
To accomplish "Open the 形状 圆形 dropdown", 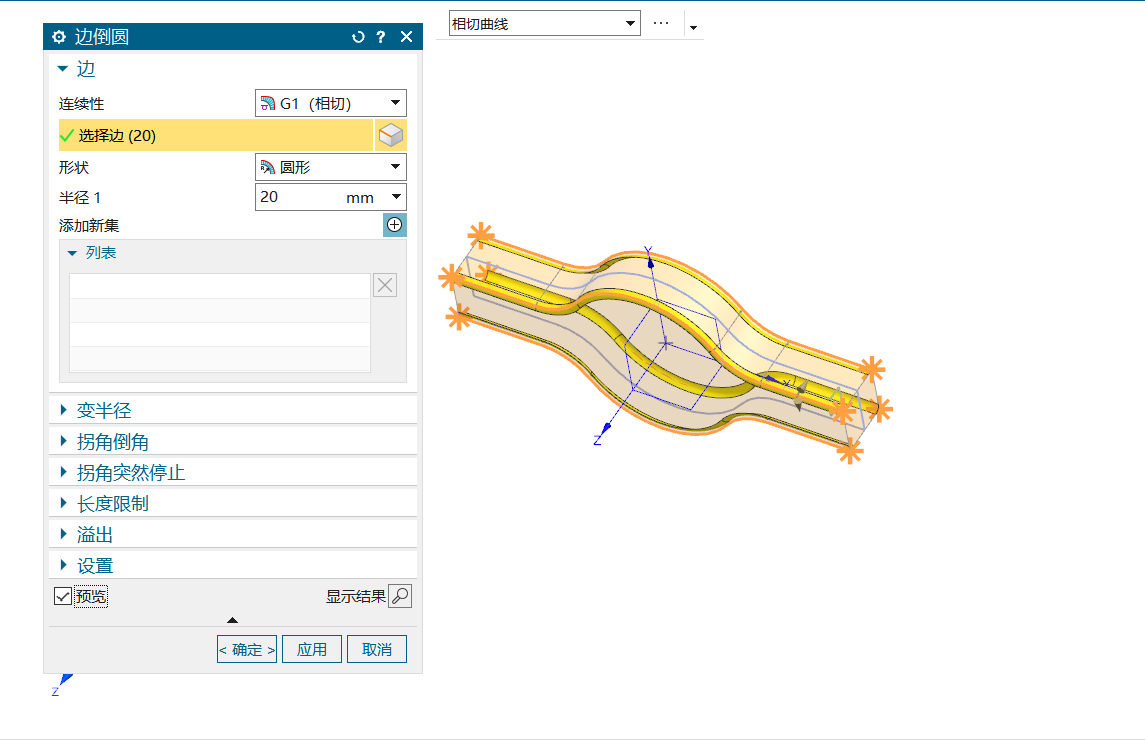I will 331,167.
